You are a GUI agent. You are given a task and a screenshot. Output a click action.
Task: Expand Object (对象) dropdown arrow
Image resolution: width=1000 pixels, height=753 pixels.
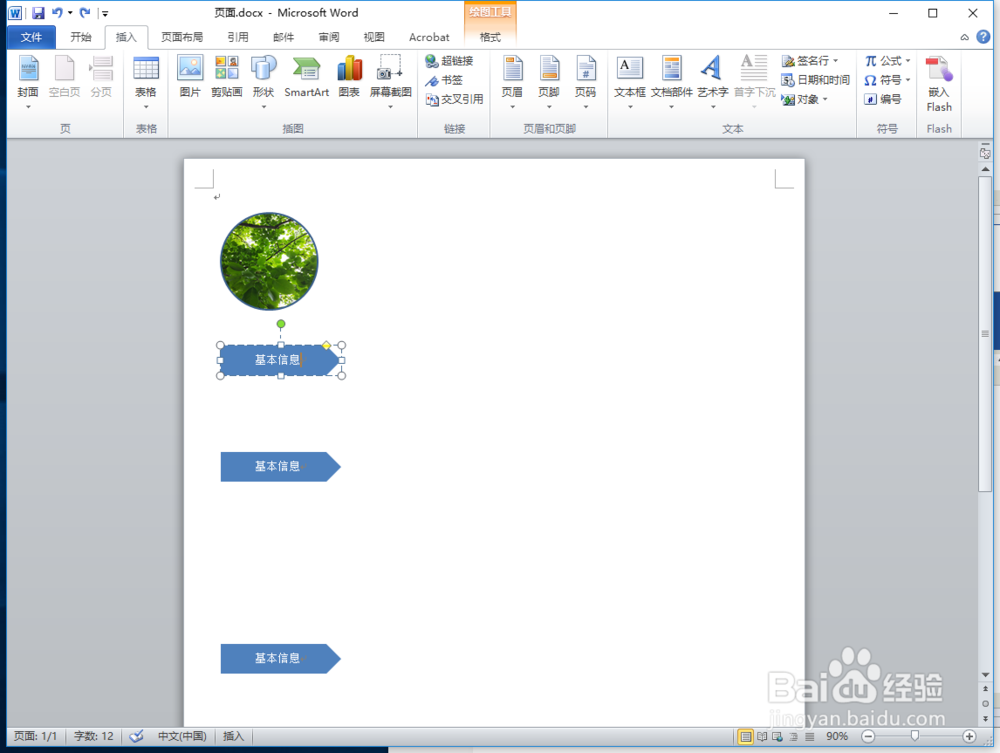[825, 99]
